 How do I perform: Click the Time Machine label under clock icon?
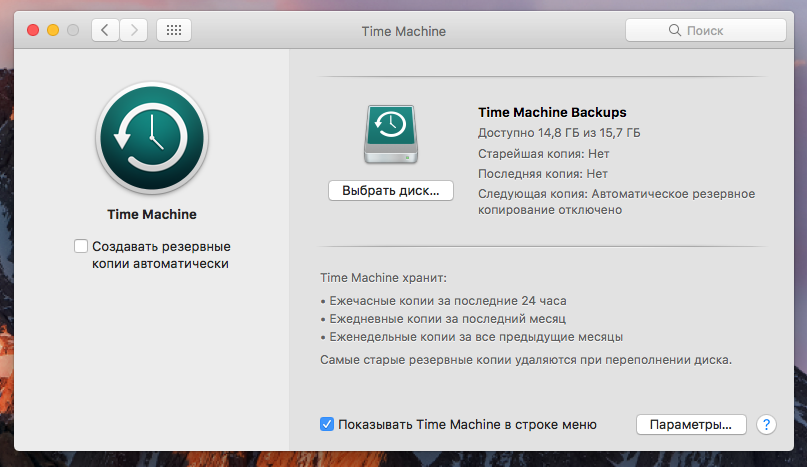152,214
